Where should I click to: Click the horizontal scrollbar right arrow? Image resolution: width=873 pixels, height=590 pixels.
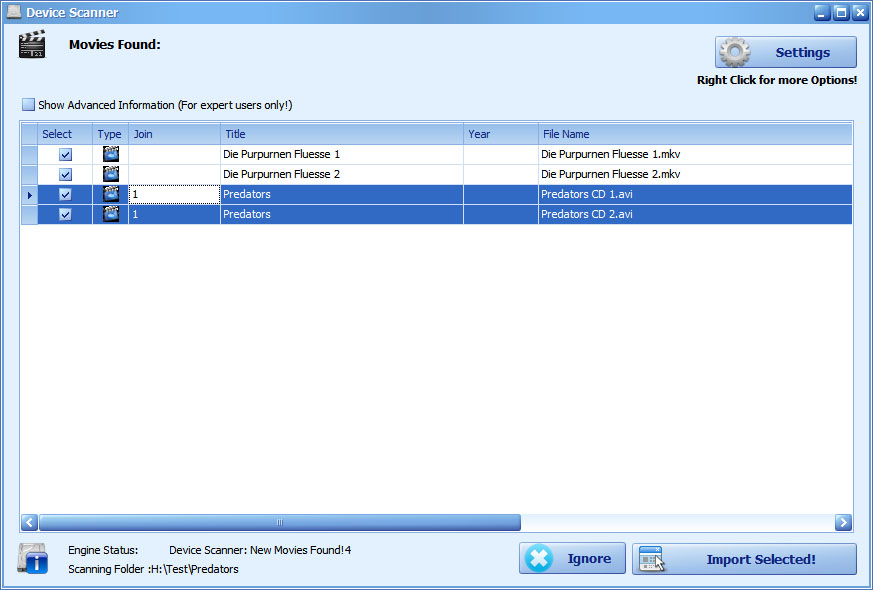pyautogui.click(x=843, y=522)
